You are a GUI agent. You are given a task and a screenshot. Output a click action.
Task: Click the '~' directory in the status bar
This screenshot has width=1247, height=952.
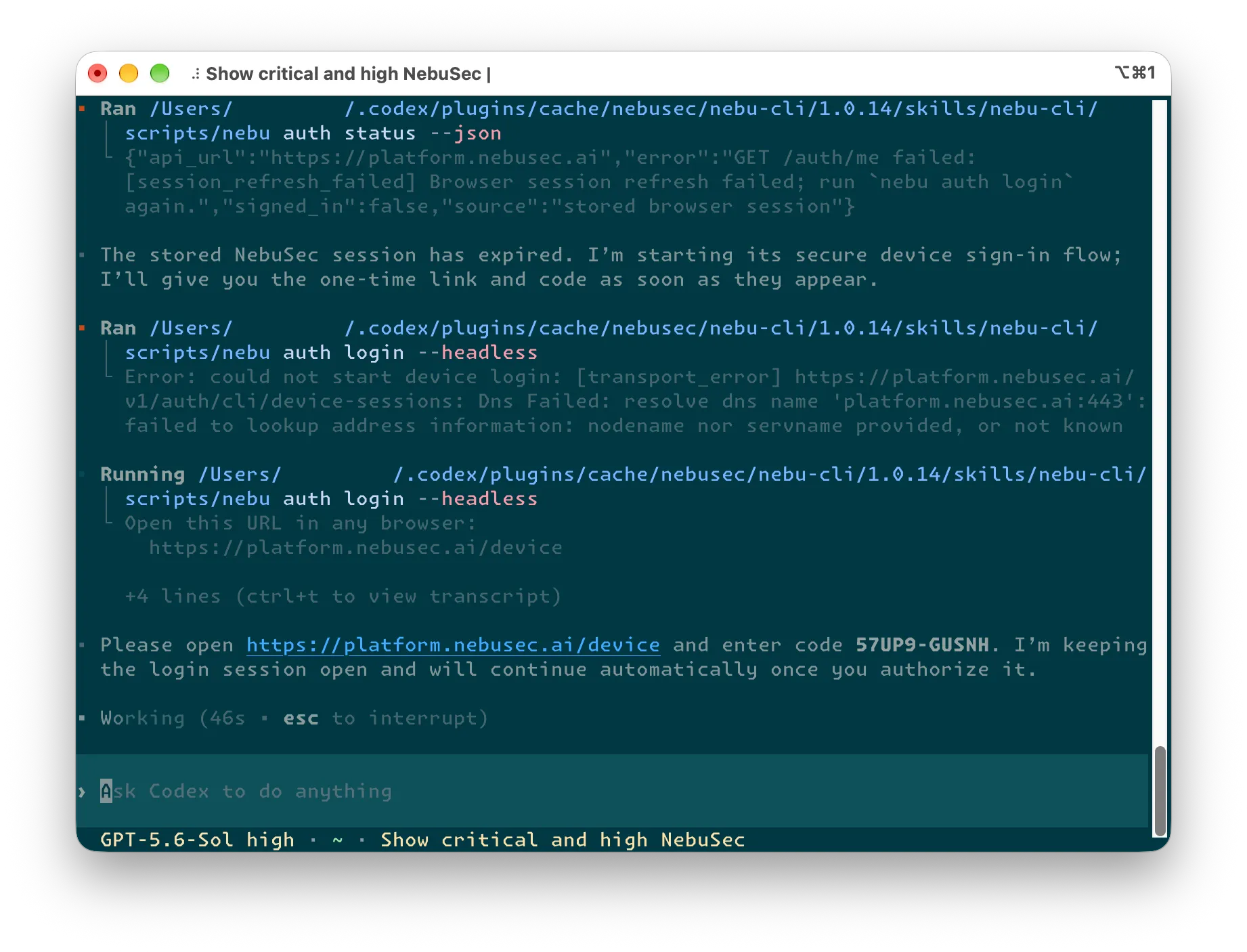click(x=337, y=840)
